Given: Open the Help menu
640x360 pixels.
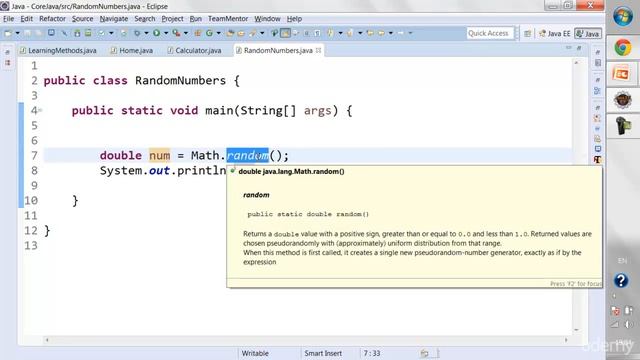Looking at the screenshot, I should (x=294, y=19).
